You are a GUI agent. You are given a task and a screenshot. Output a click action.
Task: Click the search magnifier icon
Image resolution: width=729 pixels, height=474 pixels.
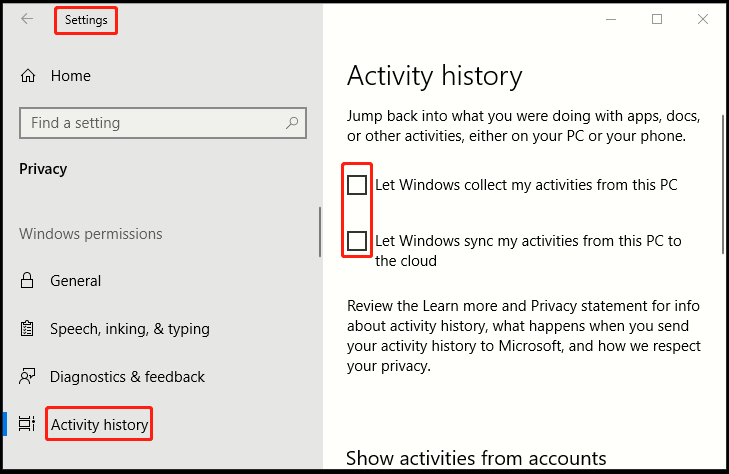[292, 123]
